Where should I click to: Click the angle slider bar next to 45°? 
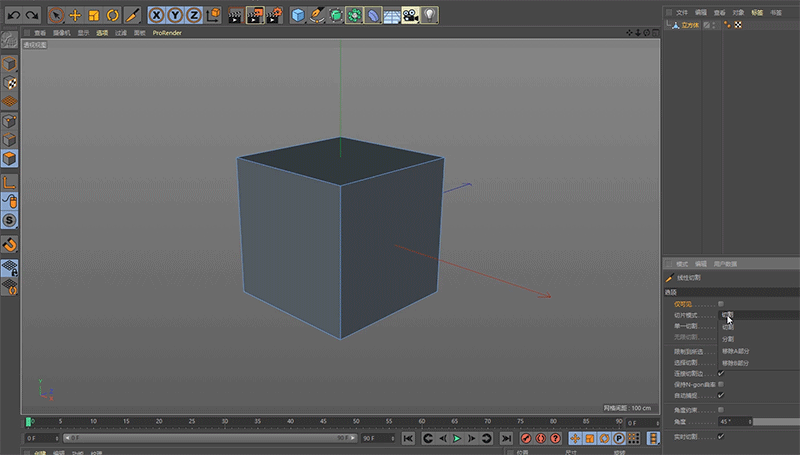777,422
